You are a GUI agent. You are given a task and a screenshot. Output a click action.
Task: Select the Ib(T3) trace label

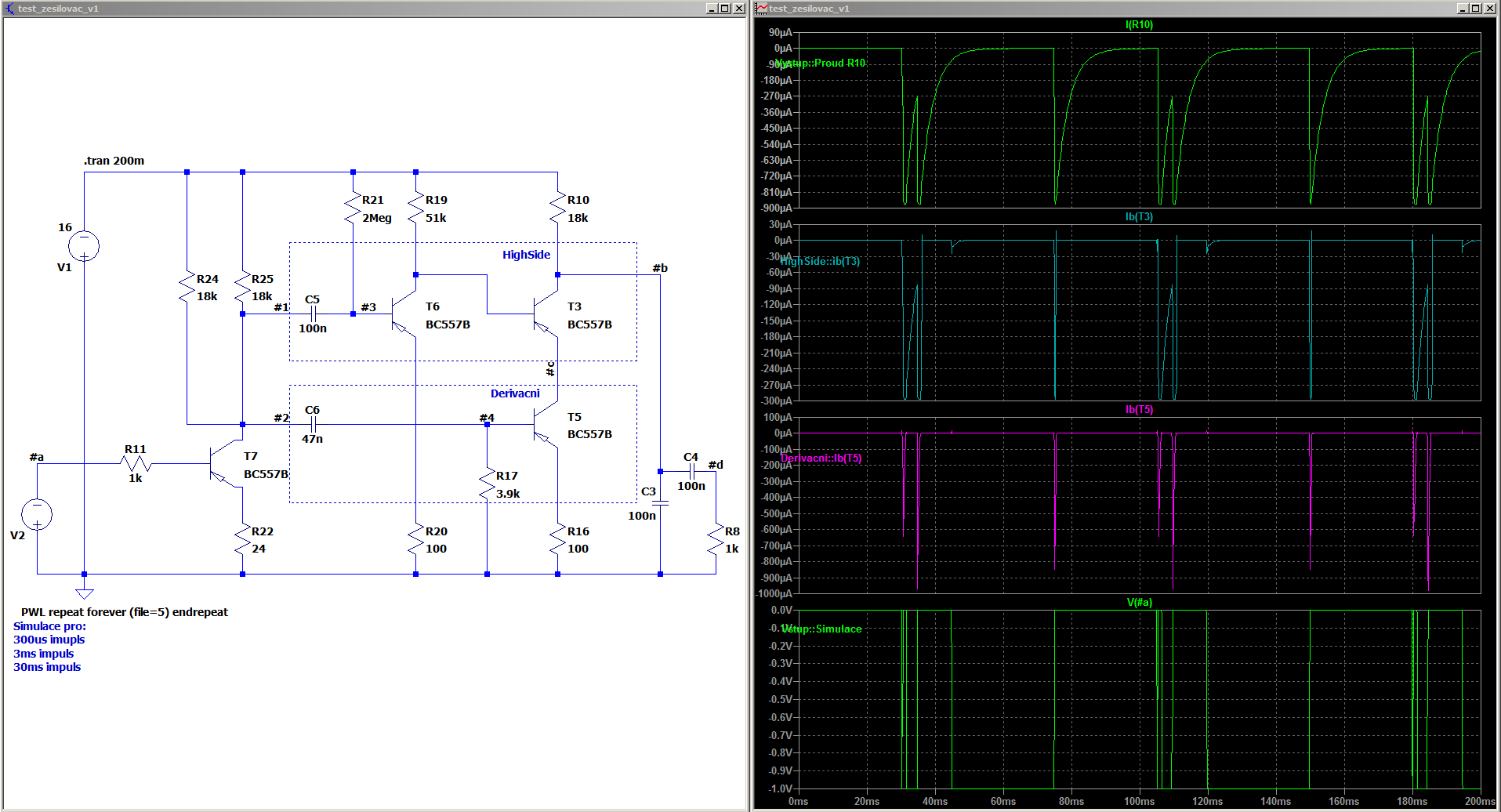click(1139, 216)
